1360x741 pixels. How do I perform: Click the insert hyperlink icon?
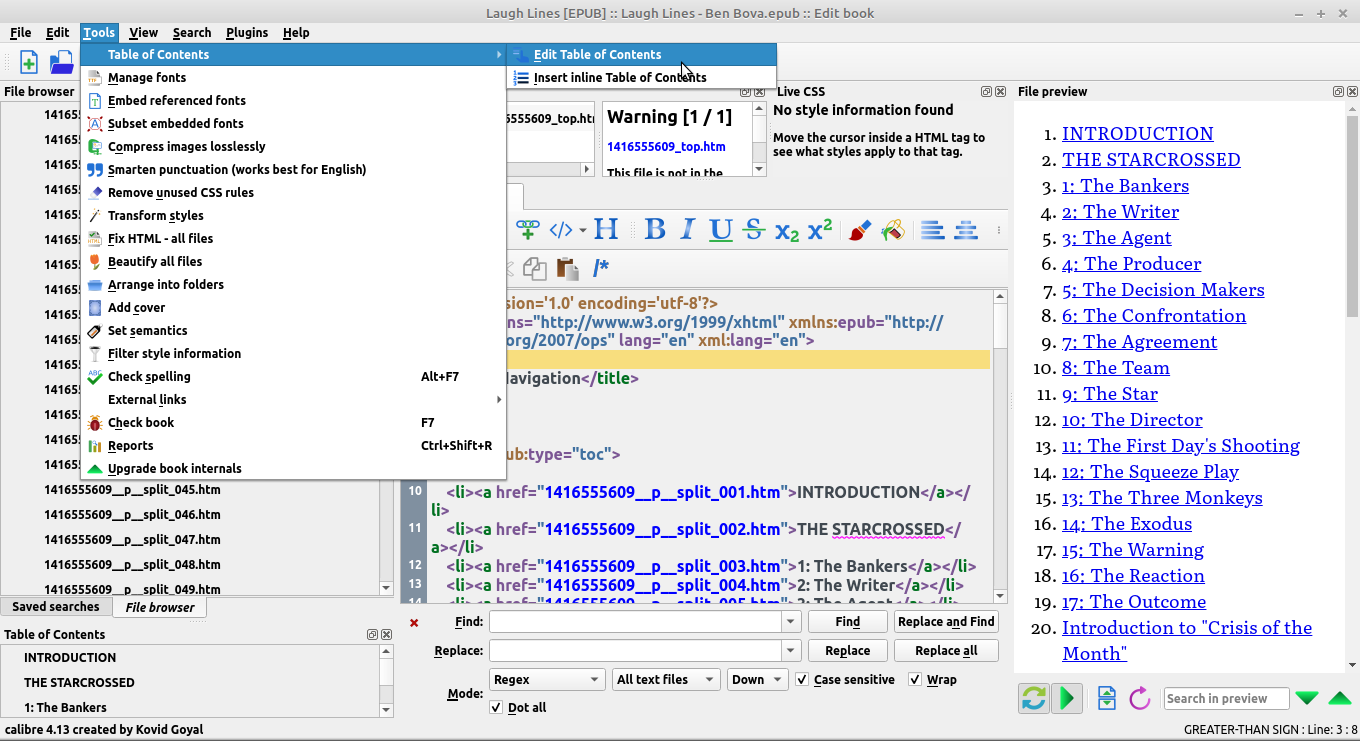click(x=528, y=230)
